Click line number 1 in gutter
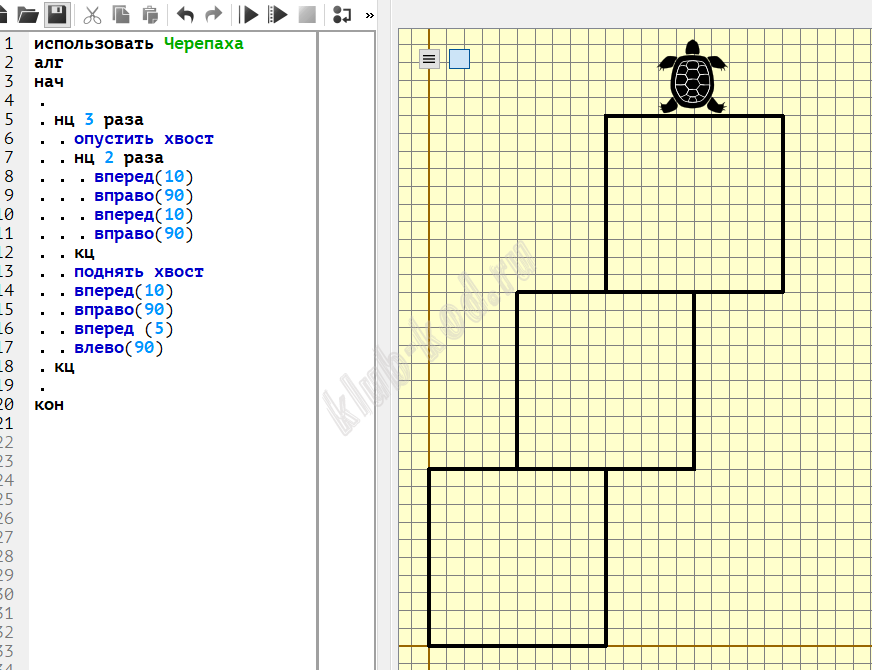Screen dimensions: 872x670 click(x=8, y=43)
